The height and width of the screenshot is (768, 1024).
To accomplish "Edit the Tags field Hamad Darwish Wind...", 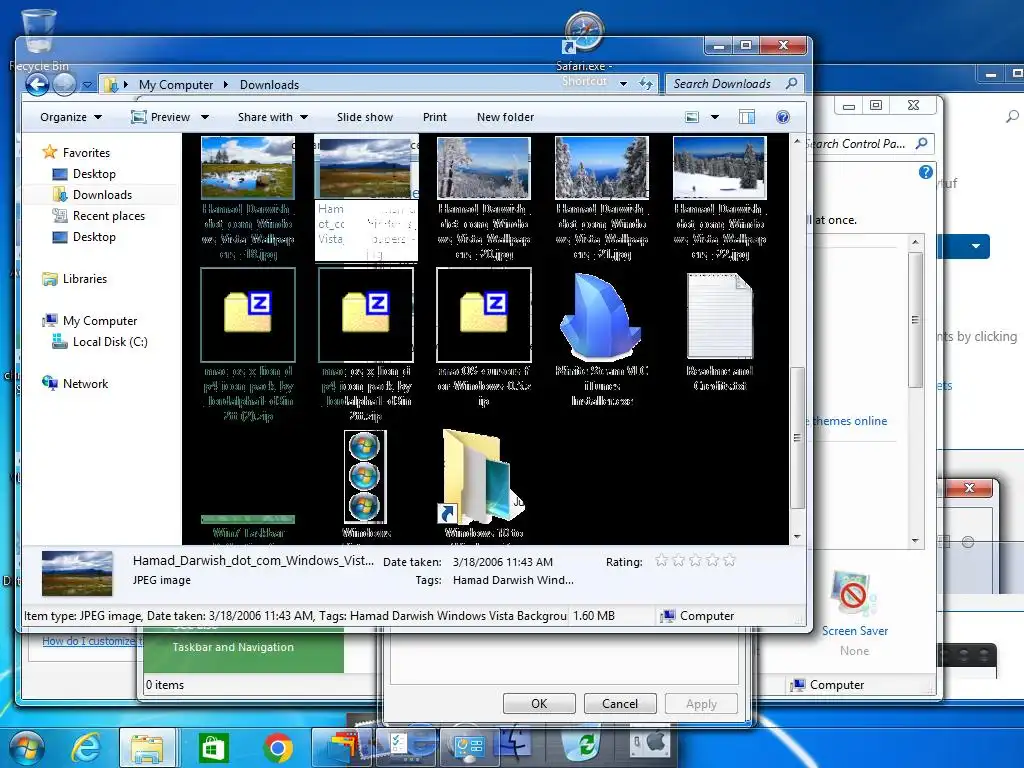I will click(x=513, y=580).
